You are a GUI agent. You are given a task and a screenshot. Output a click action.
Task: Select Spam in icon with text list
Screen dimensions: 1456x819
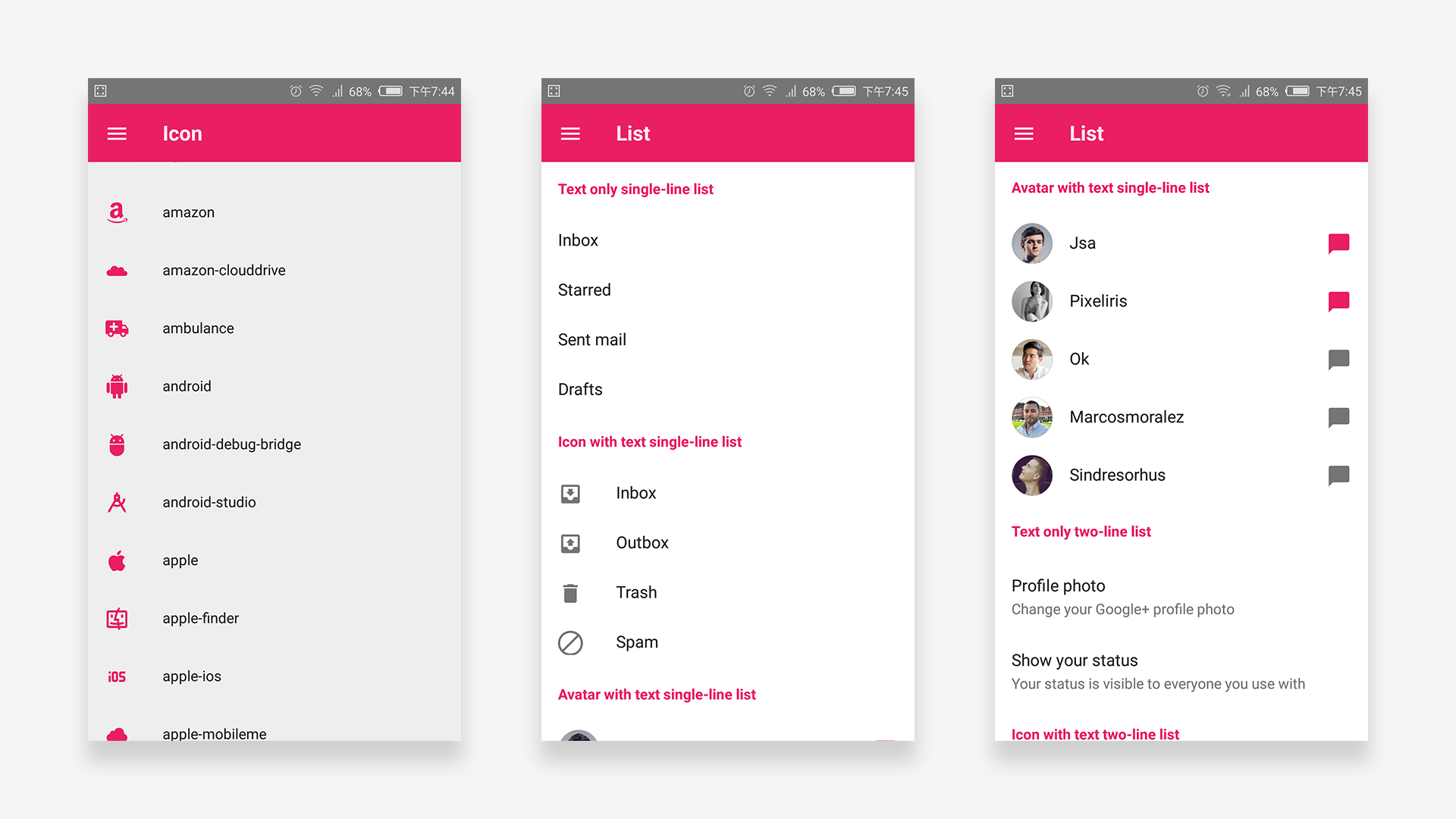pos(636,641)
